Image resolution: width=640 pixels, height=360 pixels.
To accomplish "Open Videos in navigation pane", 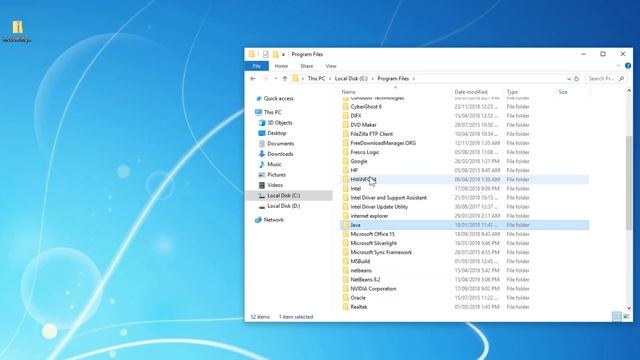I will [275, 185].
